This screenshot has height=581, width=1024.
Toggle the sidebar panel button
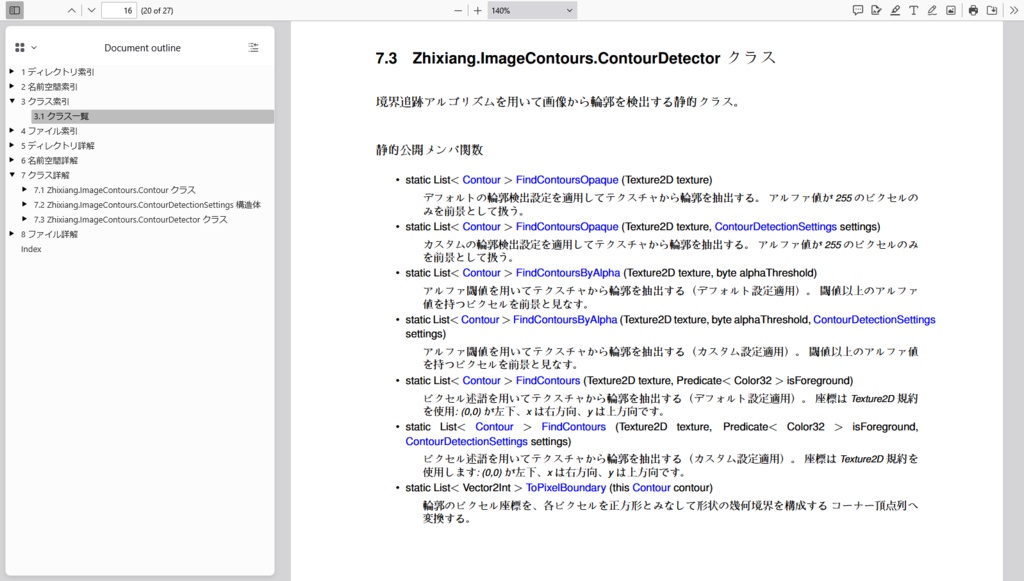pos(14,10)
